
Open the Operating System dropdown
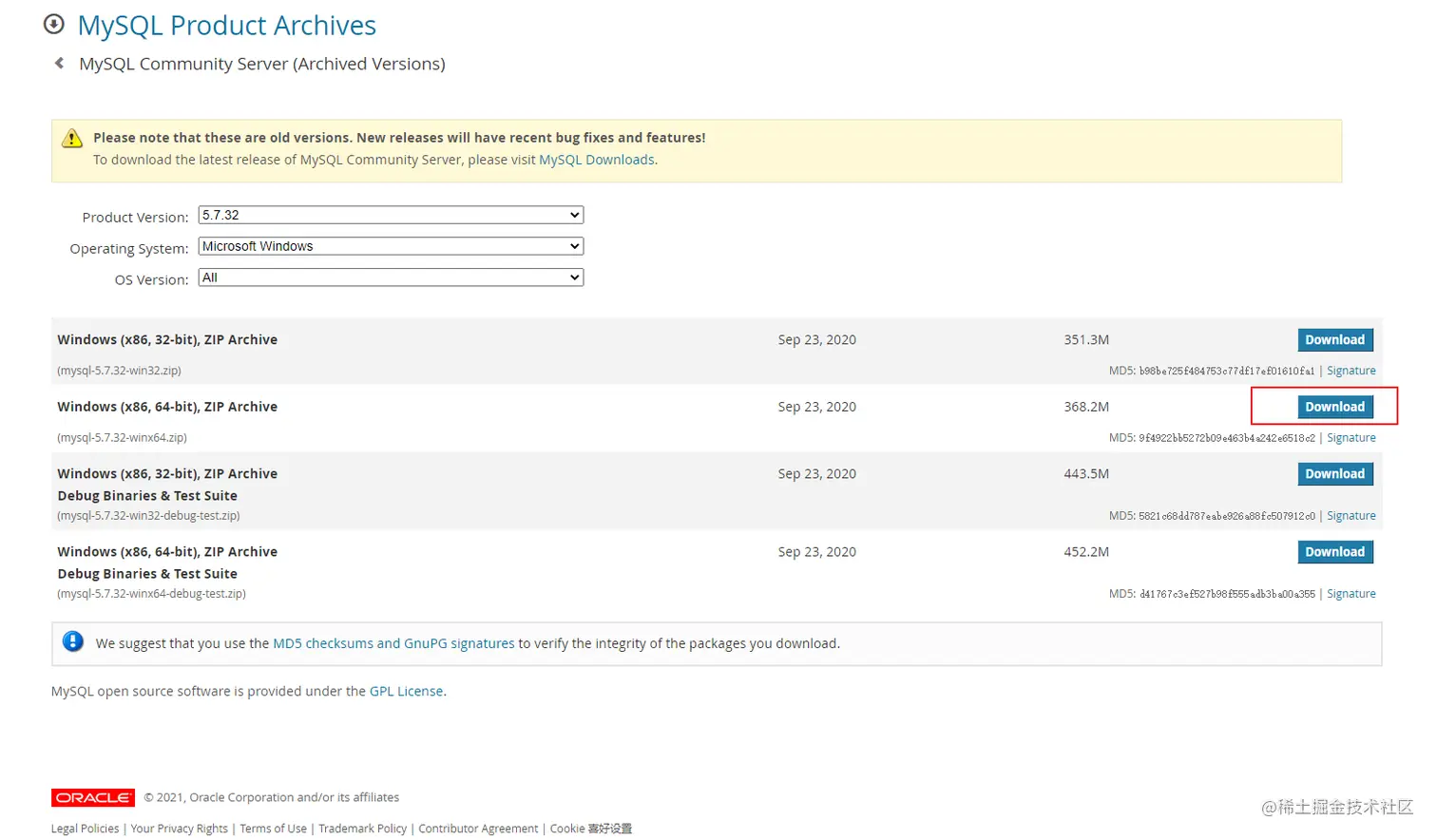[391, 246]
